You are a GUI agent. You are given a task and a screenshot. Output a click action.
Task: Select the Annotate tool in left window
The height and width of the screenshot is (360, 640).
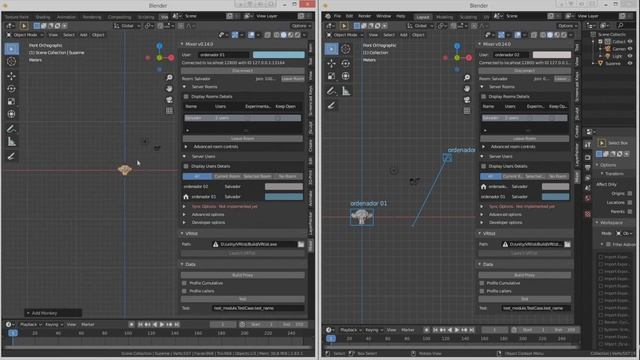click(11, 129)
